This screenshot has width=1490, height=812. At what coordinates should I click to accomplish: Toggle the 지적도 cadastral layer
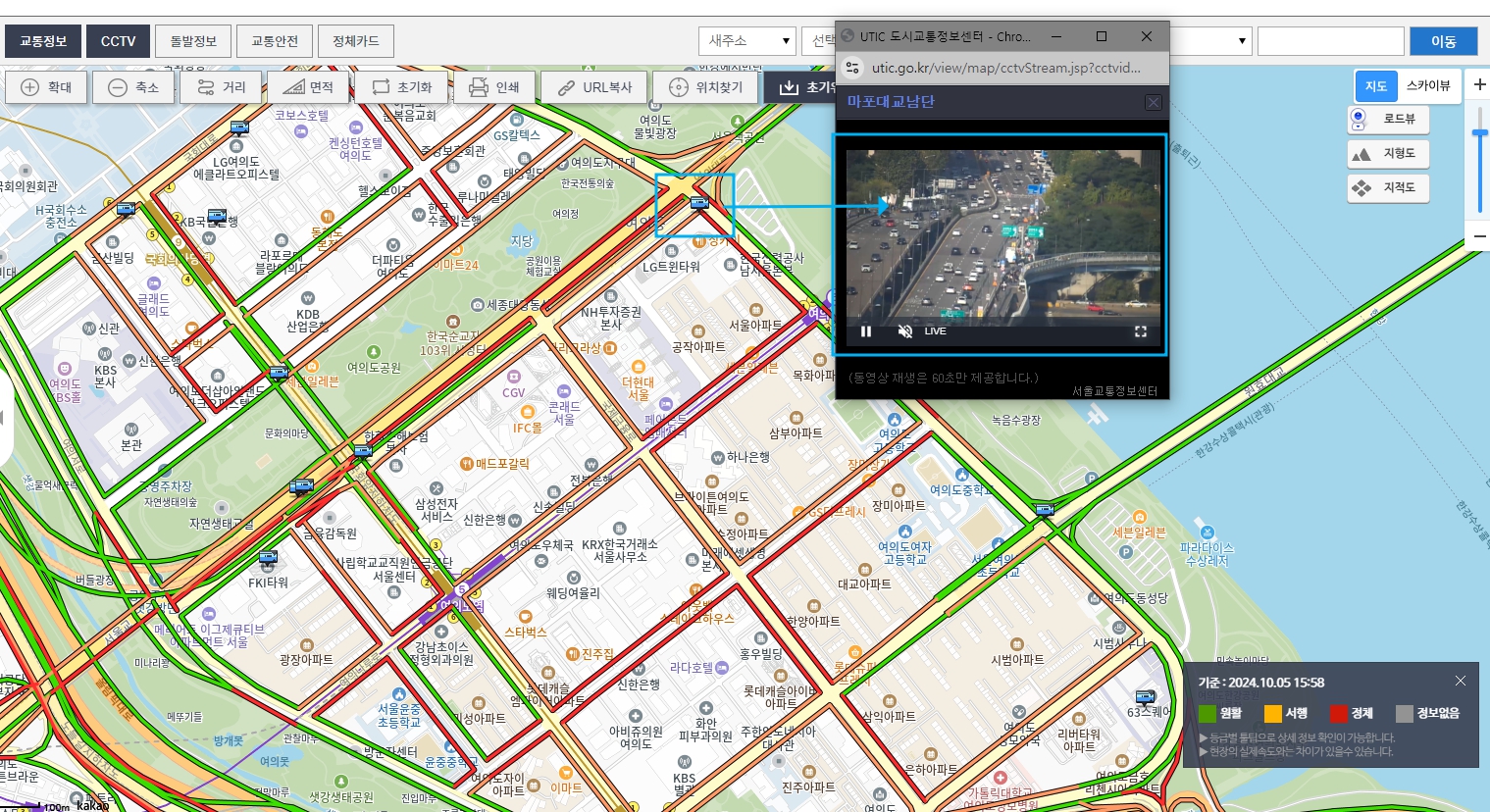coord(1388,188)
